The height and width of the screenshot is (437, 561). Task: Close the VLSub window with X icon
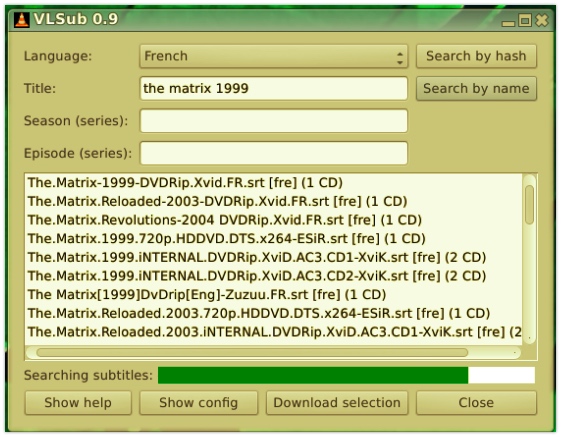tap(542, 20)
